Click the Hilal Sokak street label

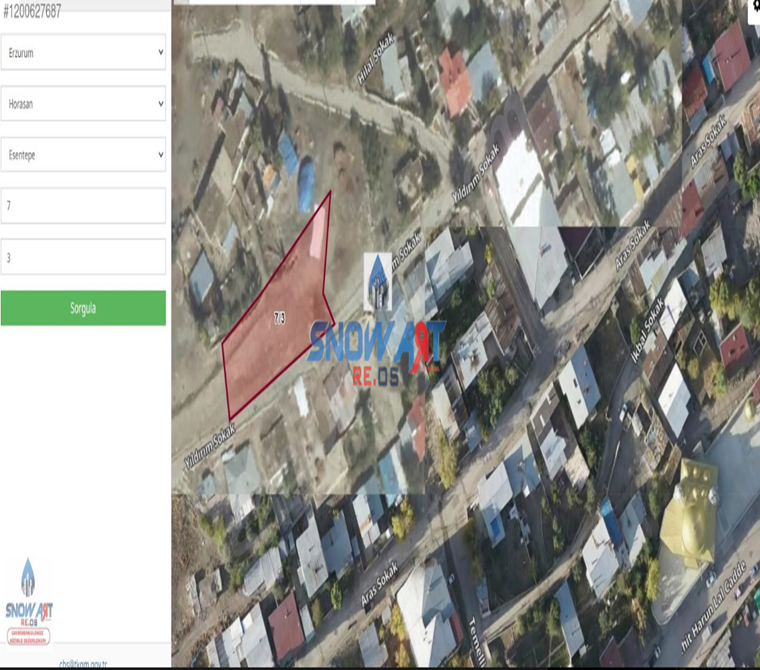coord(376,59)
